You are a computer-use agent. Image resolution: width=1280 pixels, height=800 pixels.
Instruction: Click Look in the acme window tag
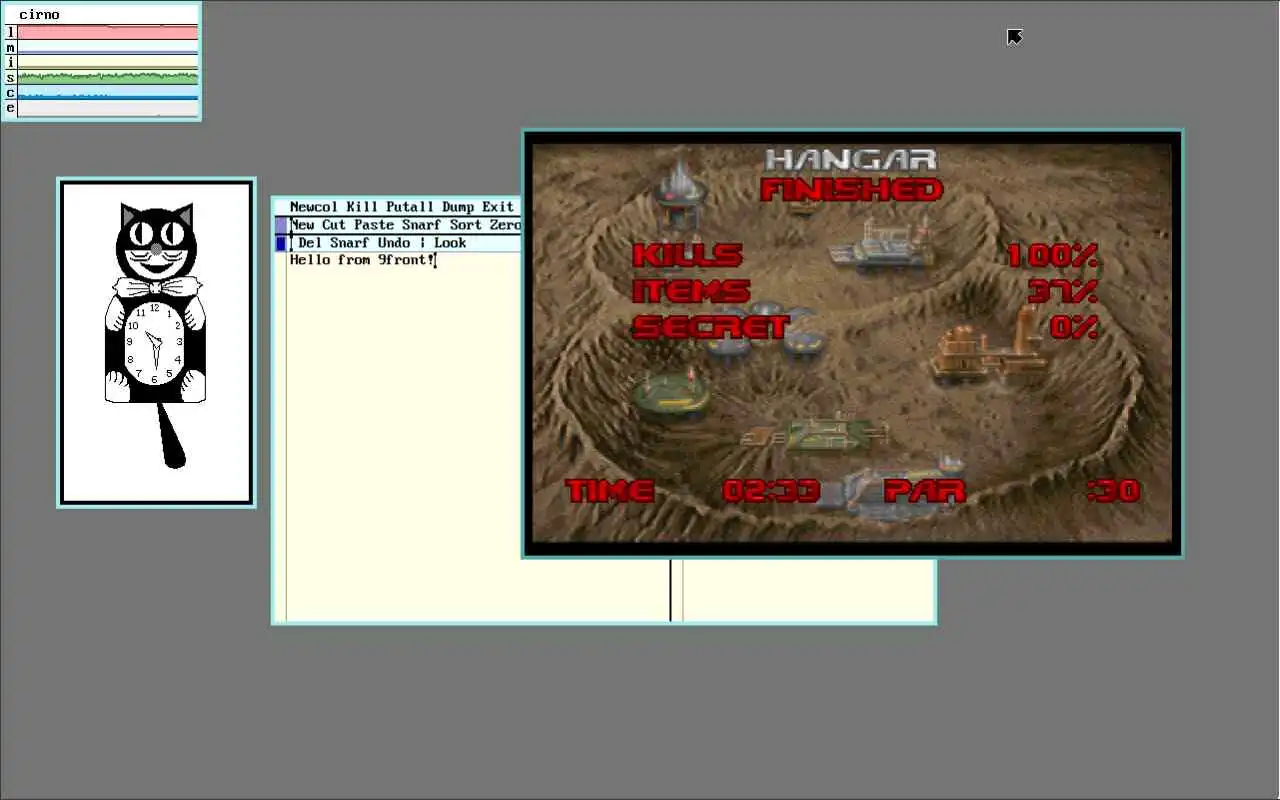click(450, 243)
